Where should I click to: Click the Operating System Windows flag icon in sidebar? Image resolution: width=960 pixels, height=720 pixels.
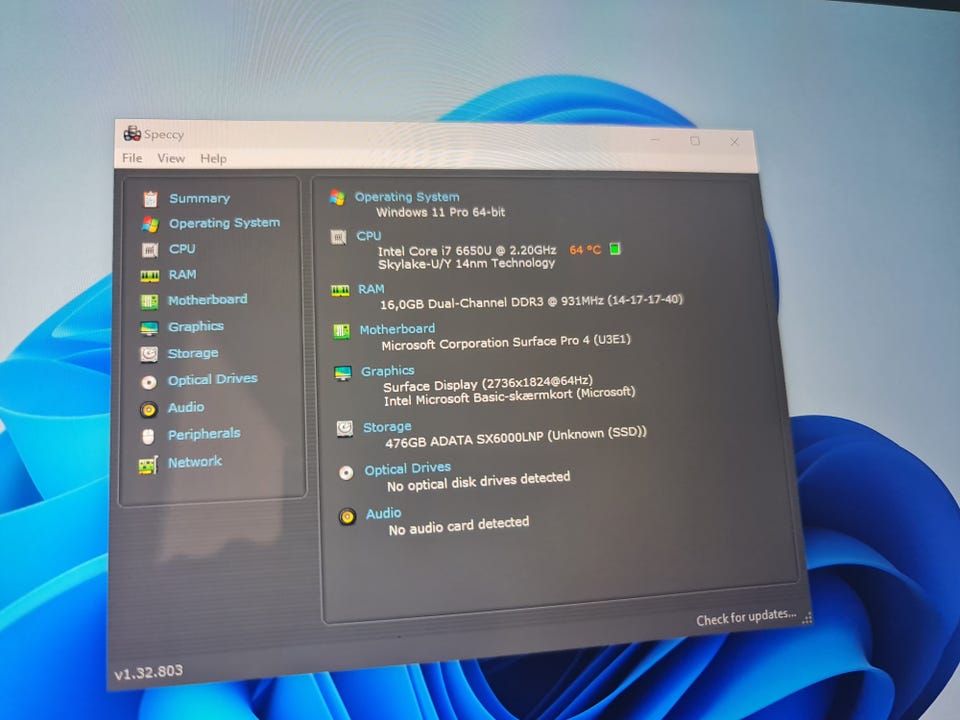(x=150, y=224)
